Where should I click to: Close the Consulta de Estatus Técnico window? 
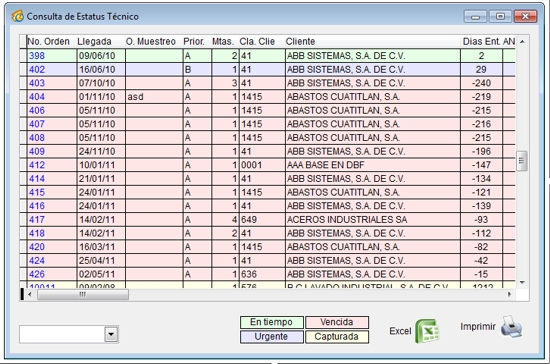point(525,16)
